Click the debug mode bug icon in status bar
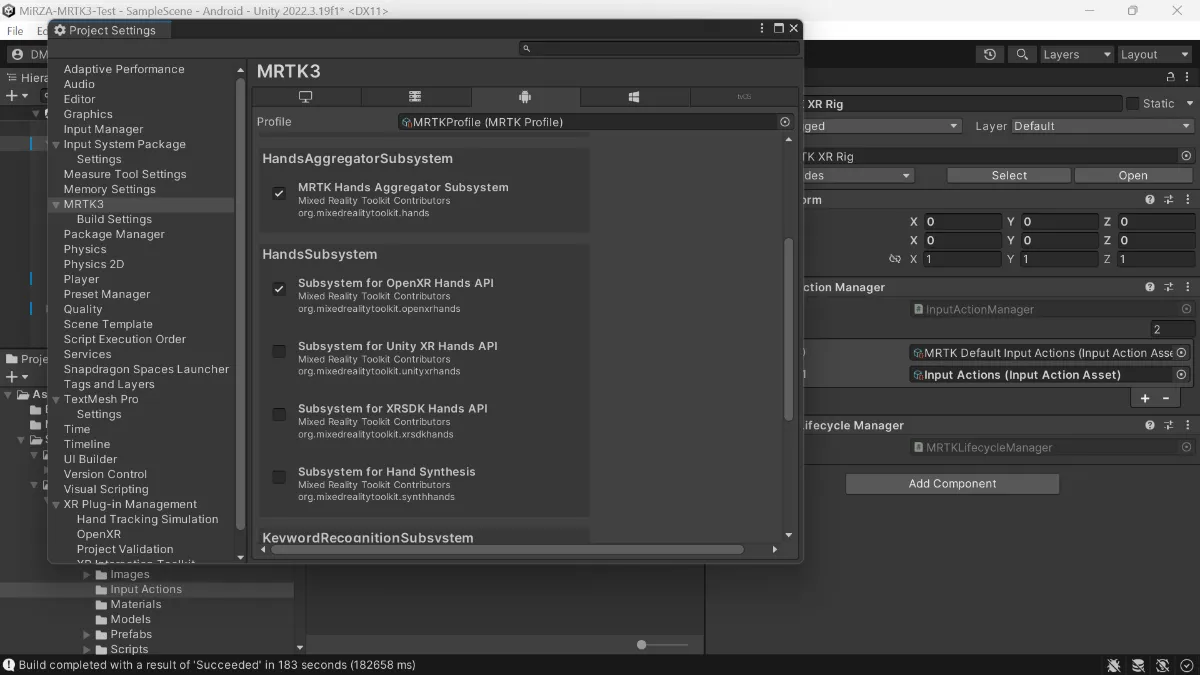The image size is (1200, 675). pyautogui.click(x=1114, y=665)
